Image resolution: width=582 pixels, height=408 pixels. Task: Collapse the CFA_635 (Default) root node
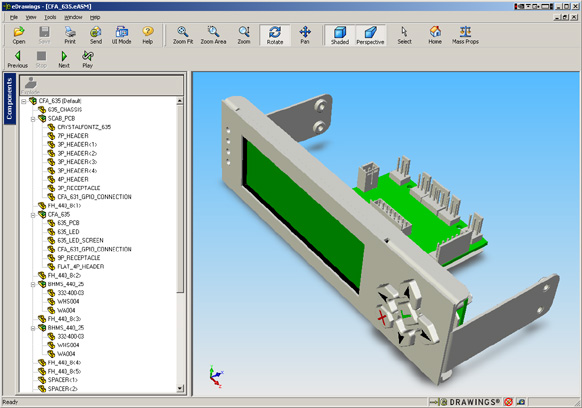coord(24,101)
